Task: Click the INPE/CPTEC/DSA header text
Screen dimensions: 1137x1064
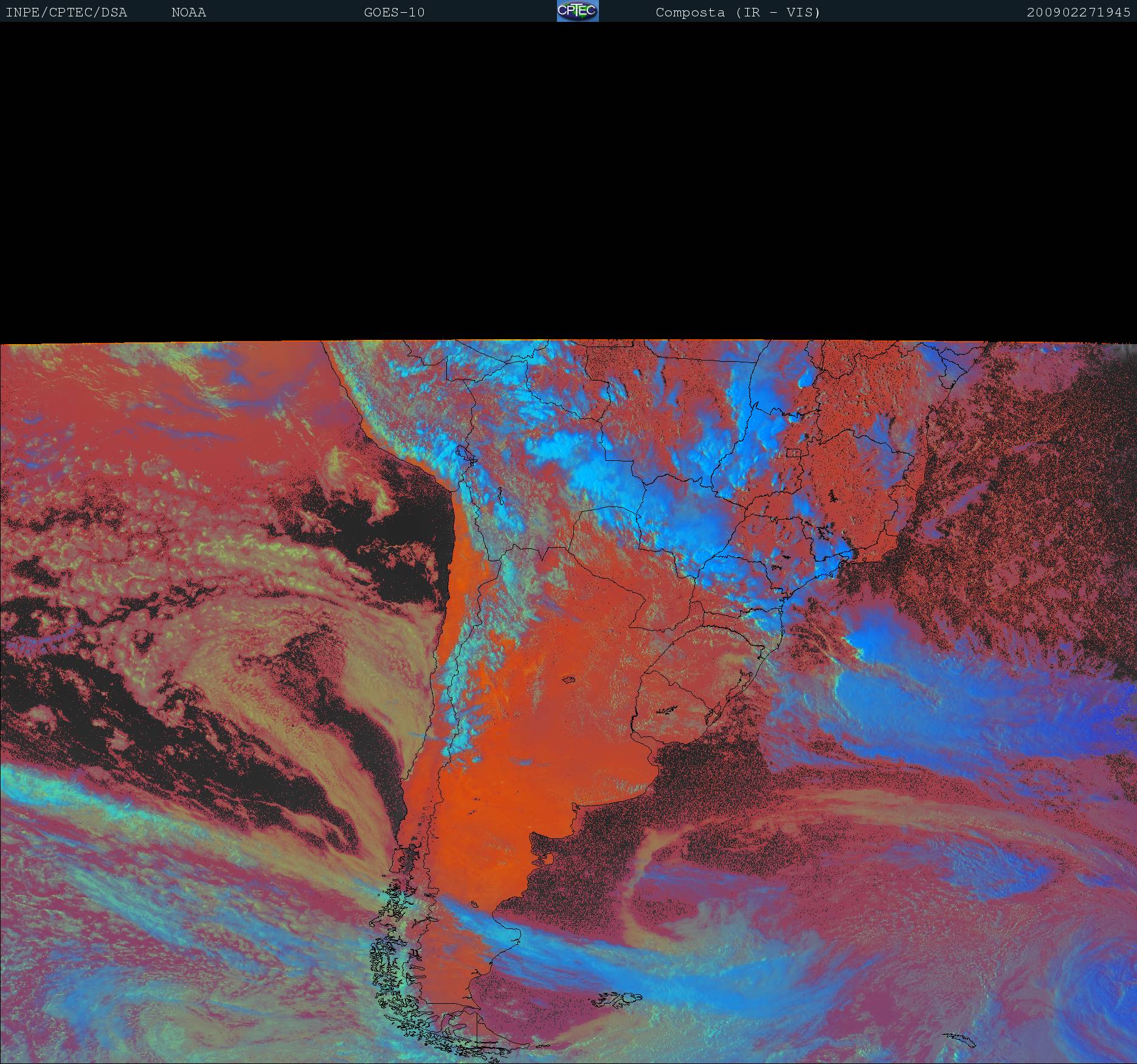Action: pyautogui.click(x=66, y=13)
